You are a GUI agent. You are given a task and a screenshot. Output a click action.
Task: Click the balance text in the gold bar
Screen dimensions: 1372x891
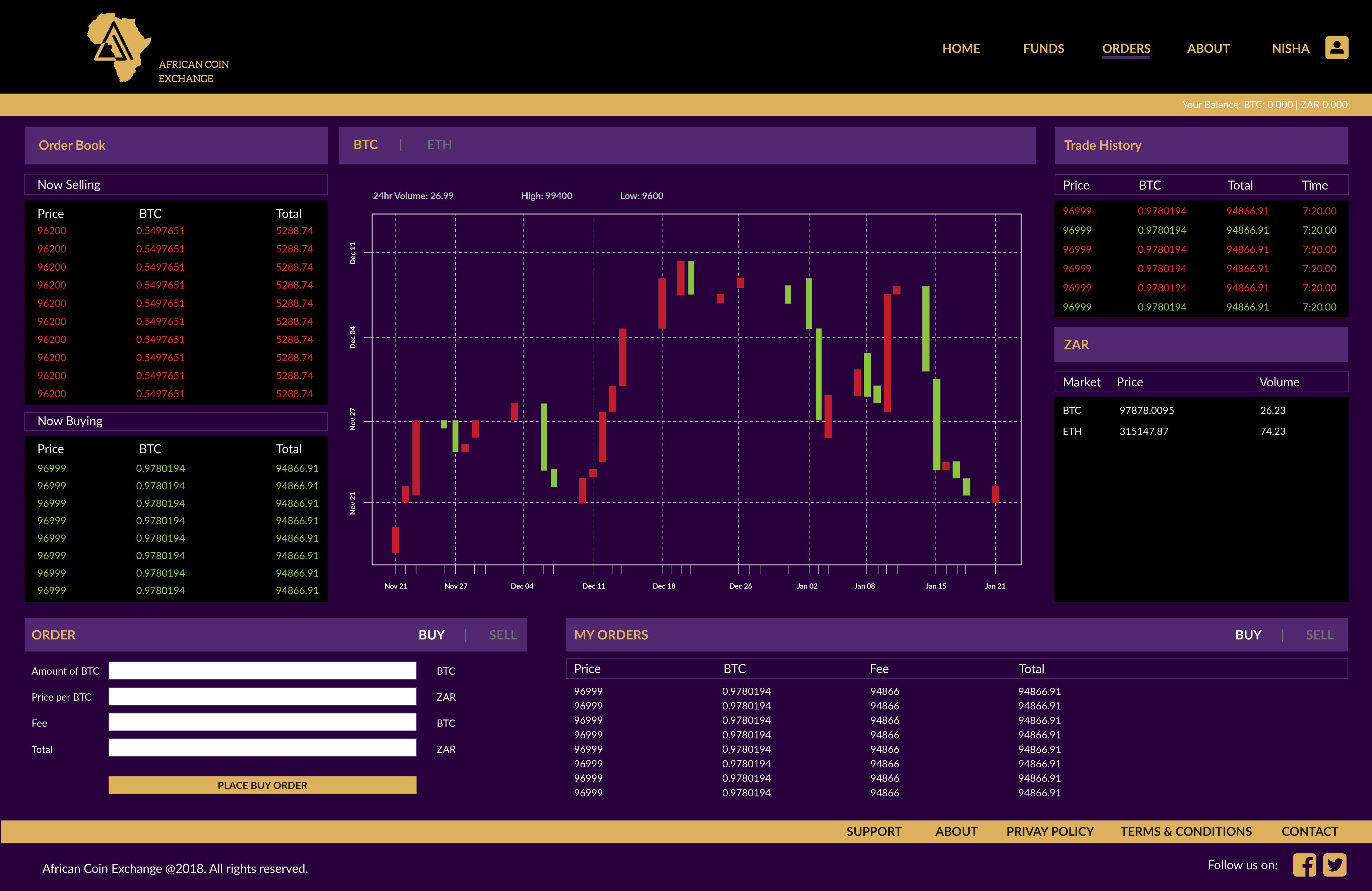click(x=1264, y=104)
